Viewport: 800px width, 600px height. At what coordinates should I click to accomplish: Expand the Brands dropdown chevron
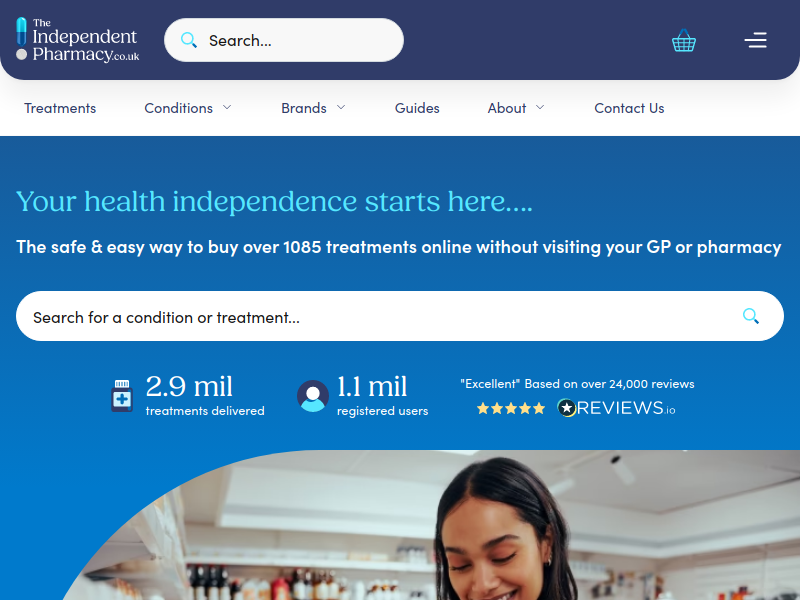[341, 107]
